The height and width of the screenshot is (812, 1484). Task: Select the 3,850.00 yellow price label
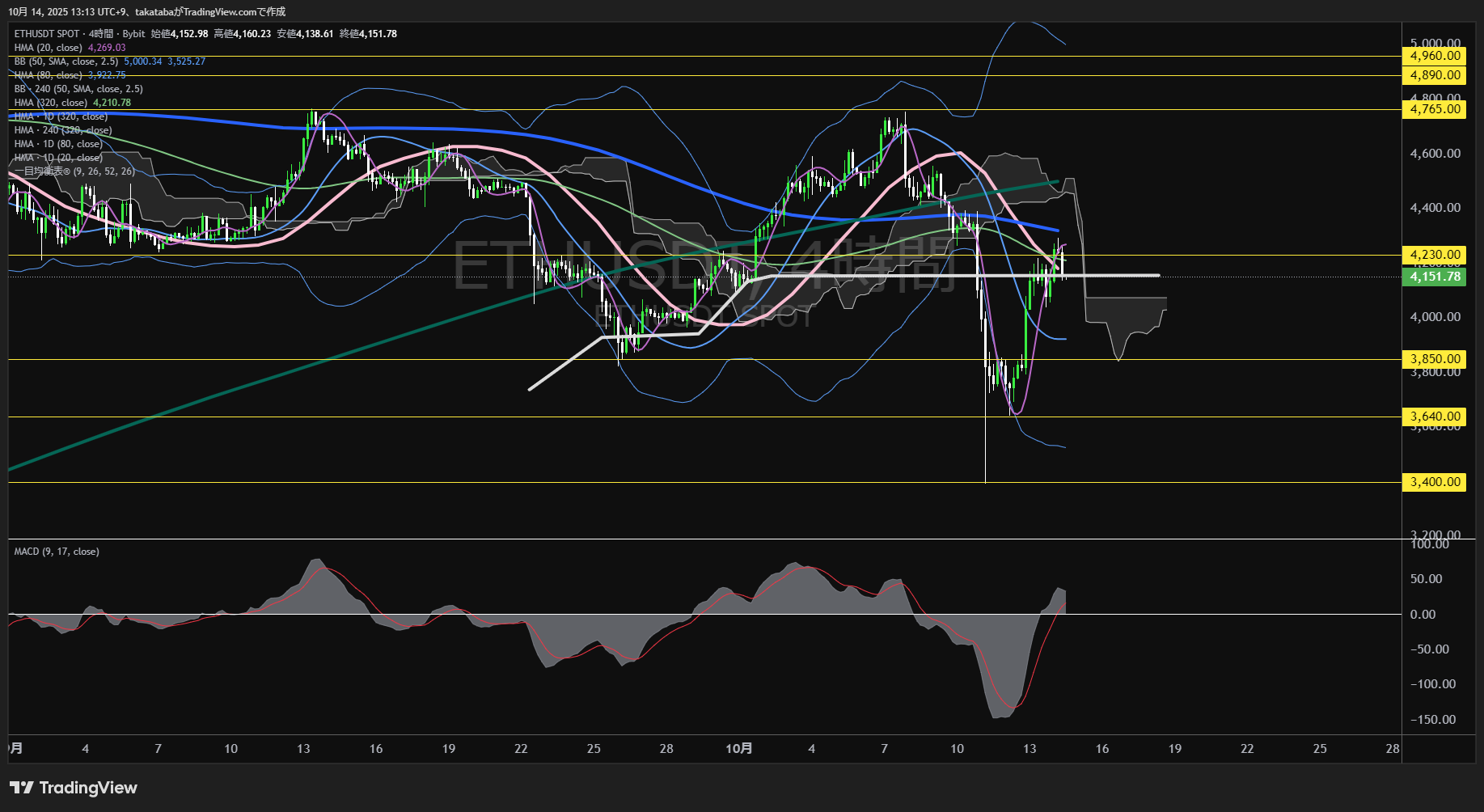(1435, 359)
